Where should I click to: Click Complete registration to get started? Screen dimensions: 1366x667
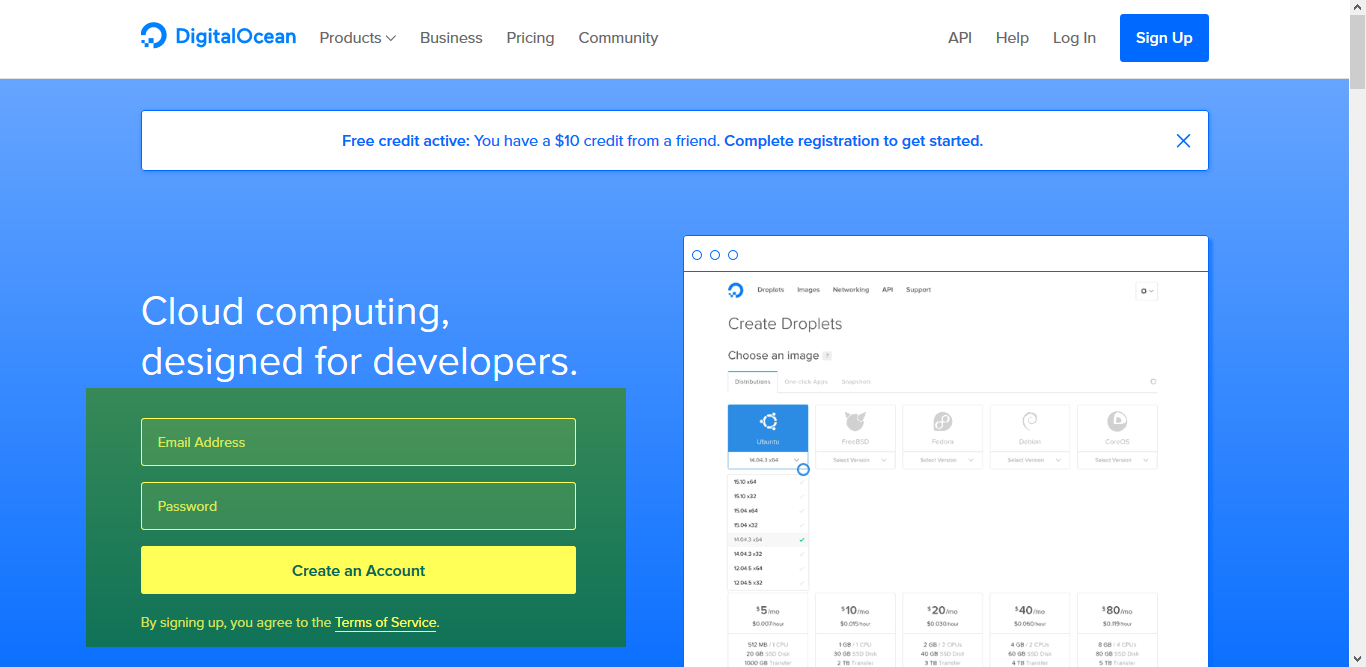854,141
